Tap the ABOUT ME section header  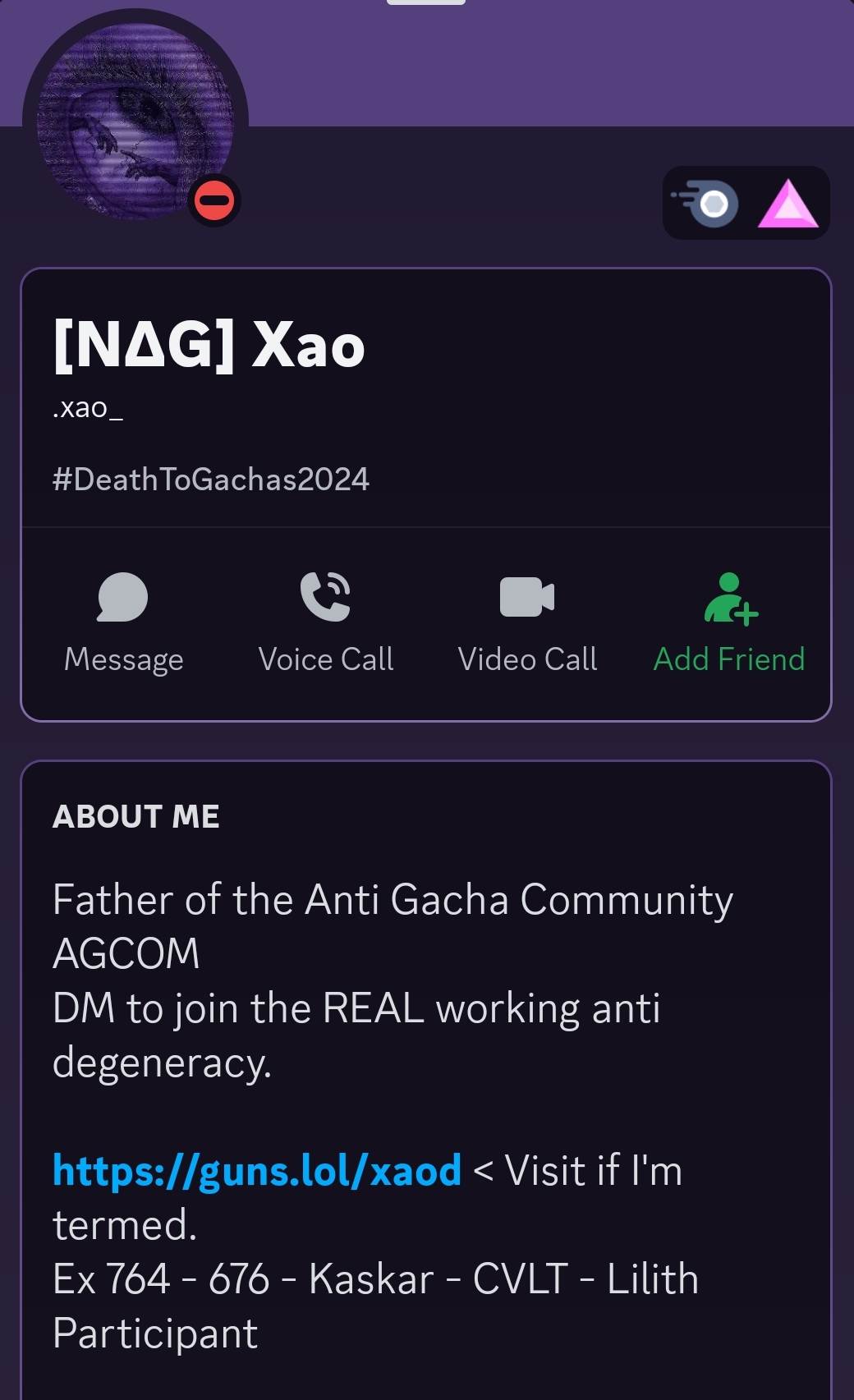[x=136, y=816]
